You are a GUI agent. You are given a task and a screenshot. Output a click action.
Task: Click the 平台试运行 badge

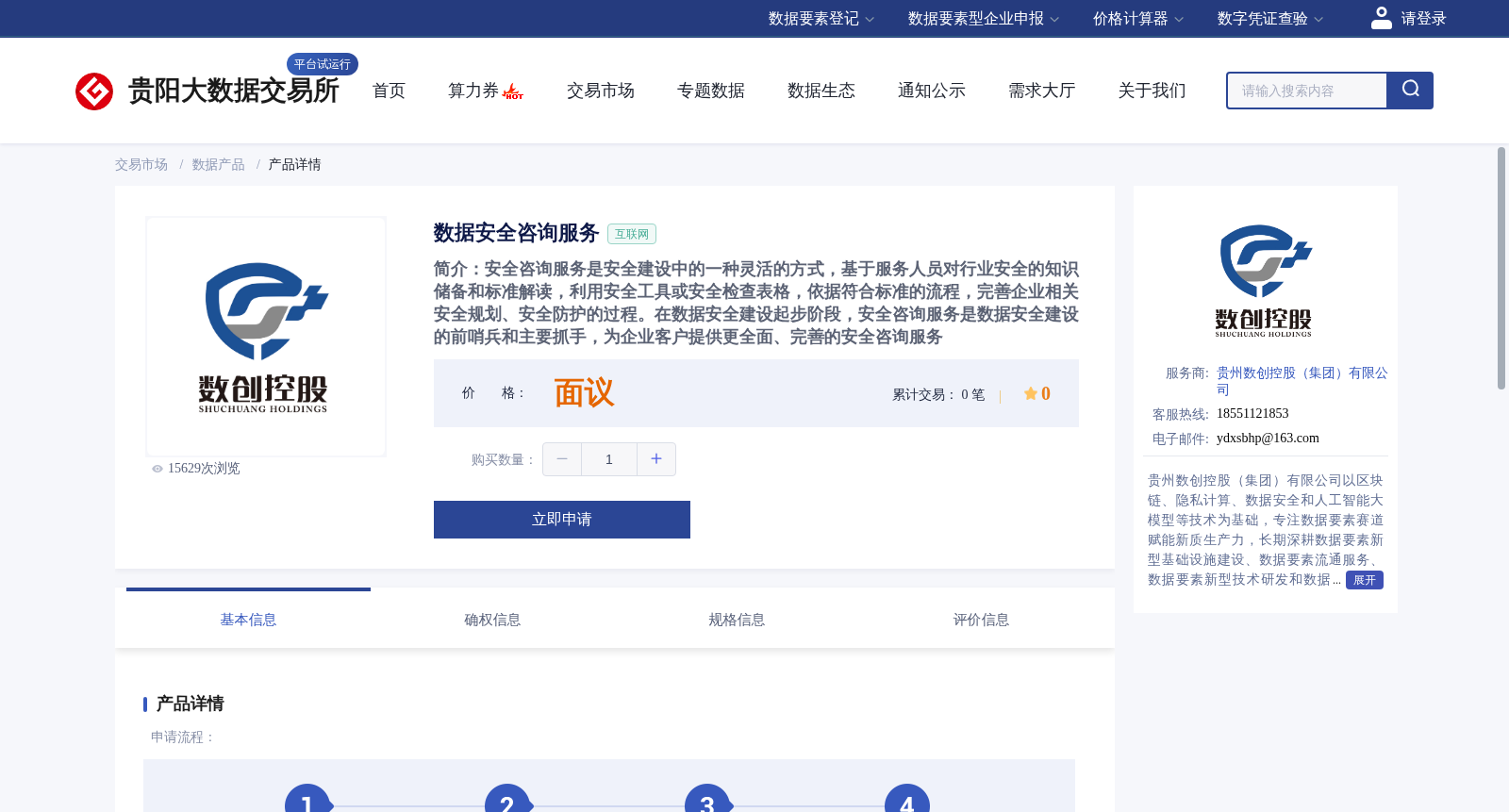(323, 64)
